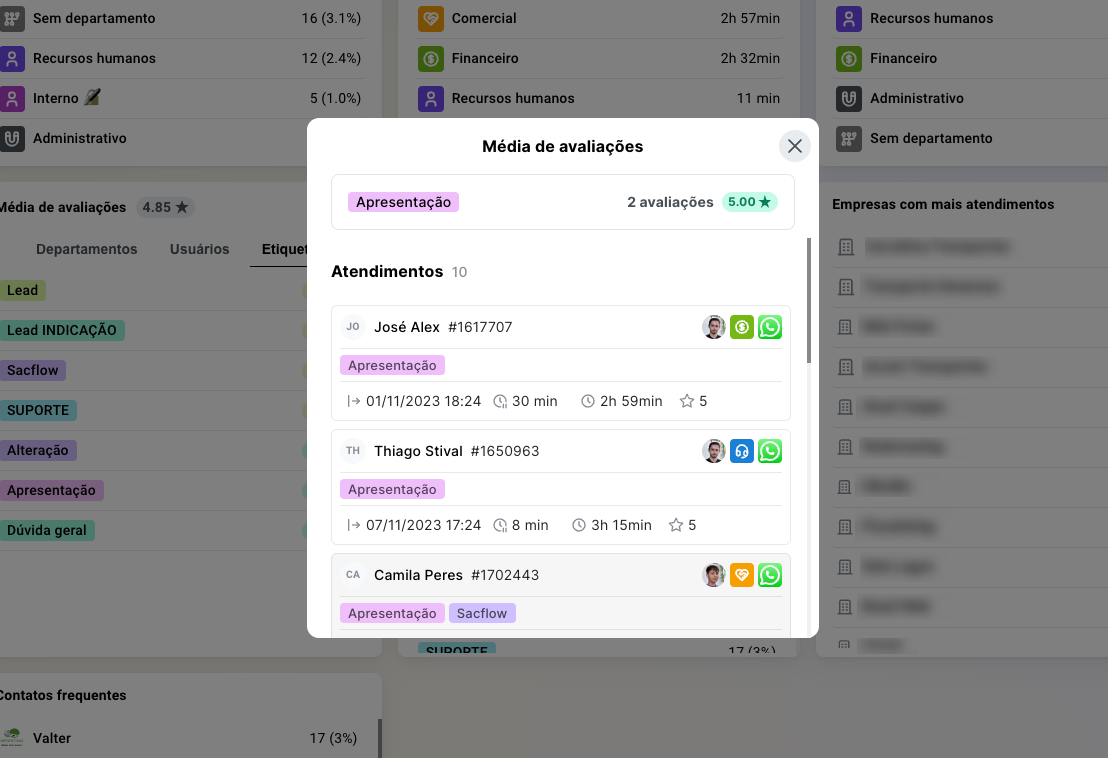1108x758 pixels.
Task: Switch to the Departamentos tab
Action: pyautogui.click(x=86, y=249)
